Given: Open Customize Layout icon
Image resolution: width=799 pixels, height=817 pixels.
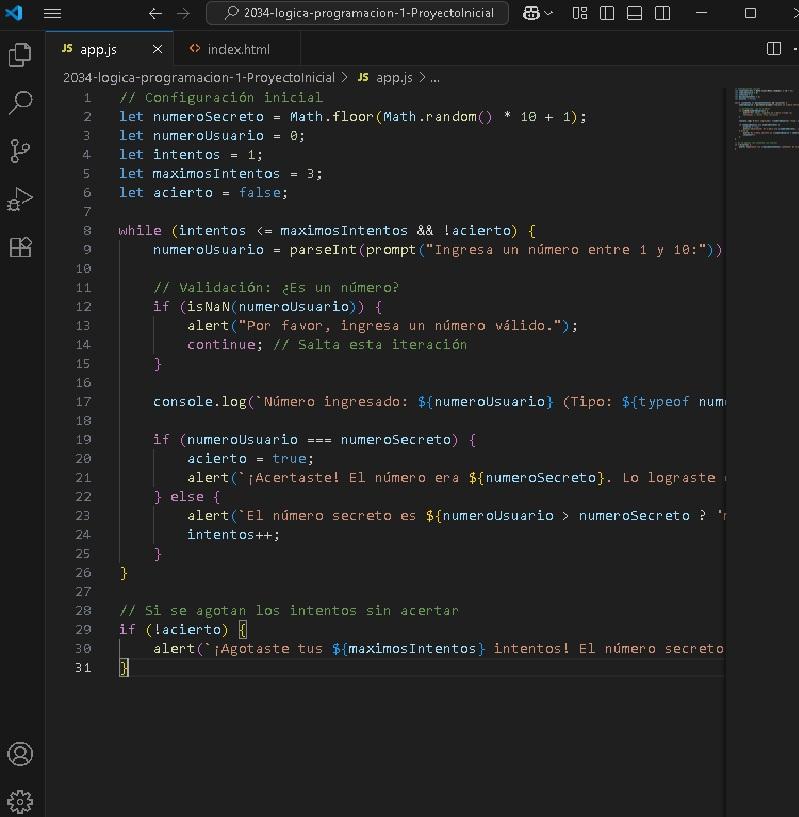Looking at the screenshot, I should [x=580, y=13].
